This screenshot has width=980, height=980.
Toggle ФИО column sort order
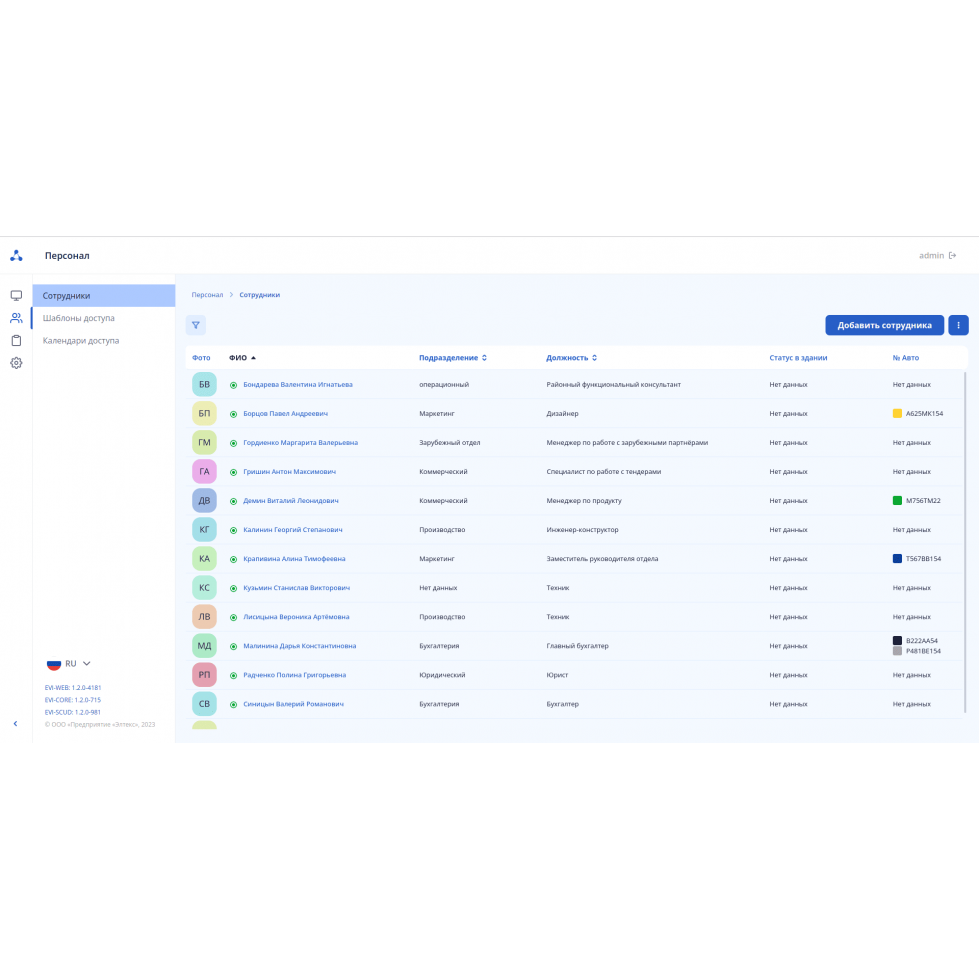click(x=242, y=358)
